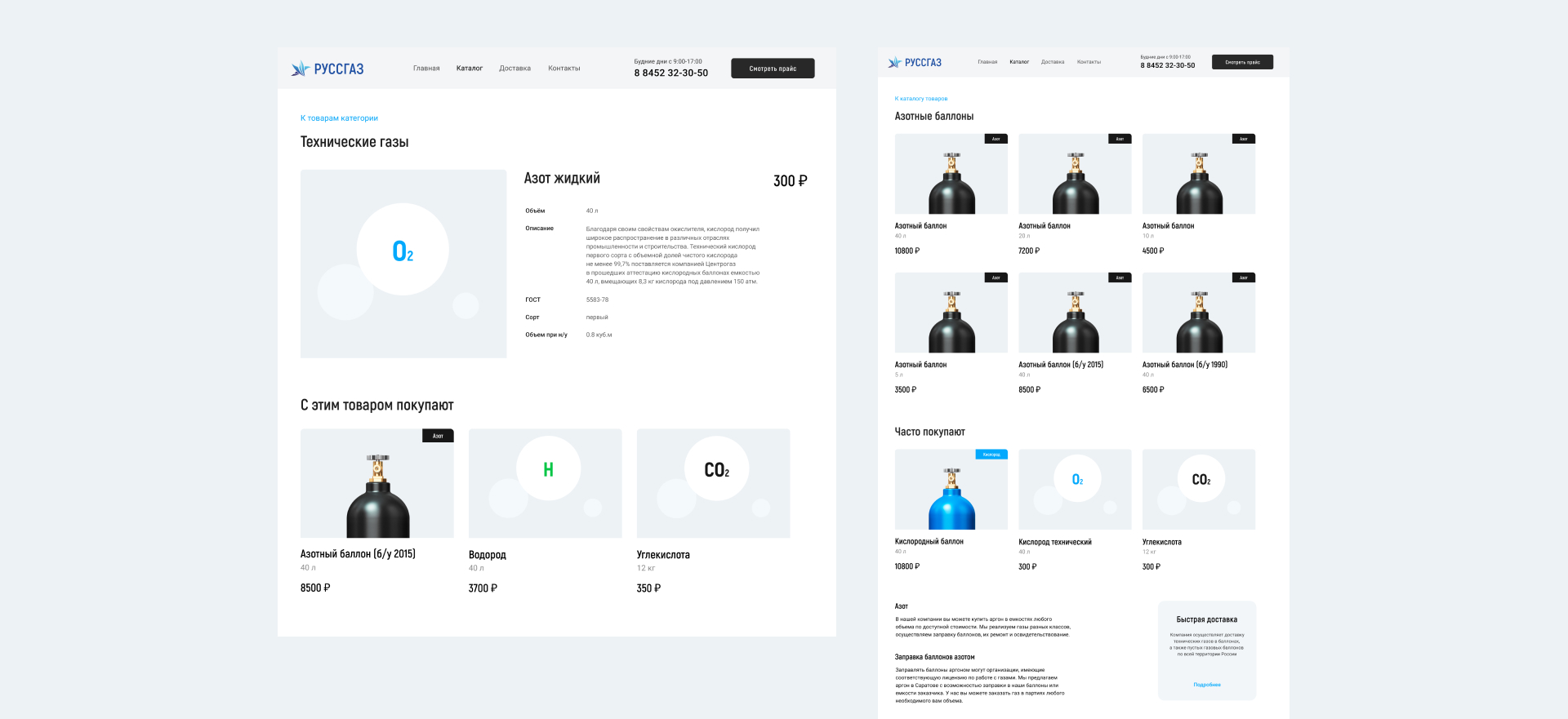
Task: Go to Доставка in the right page navigation
Action: [x=1053, y=62]
